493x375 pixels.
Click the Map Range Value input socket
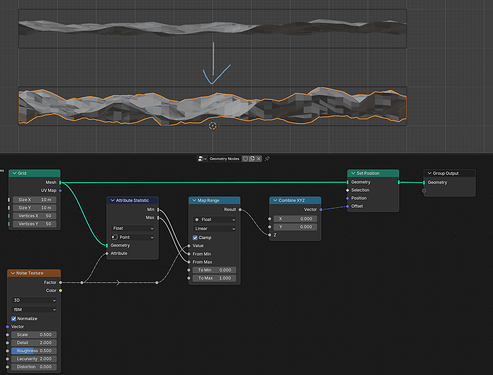(189, 246)
